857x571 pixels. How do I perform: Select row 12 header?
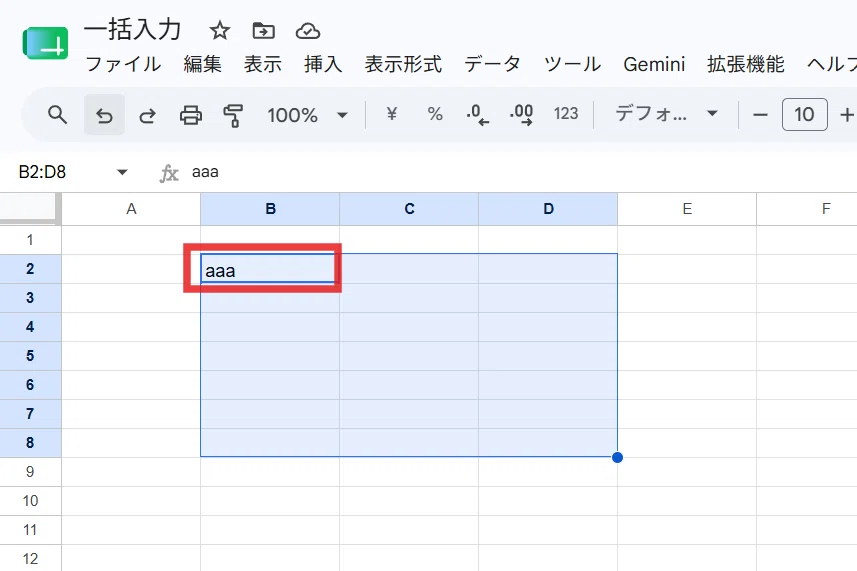point(30,558)
